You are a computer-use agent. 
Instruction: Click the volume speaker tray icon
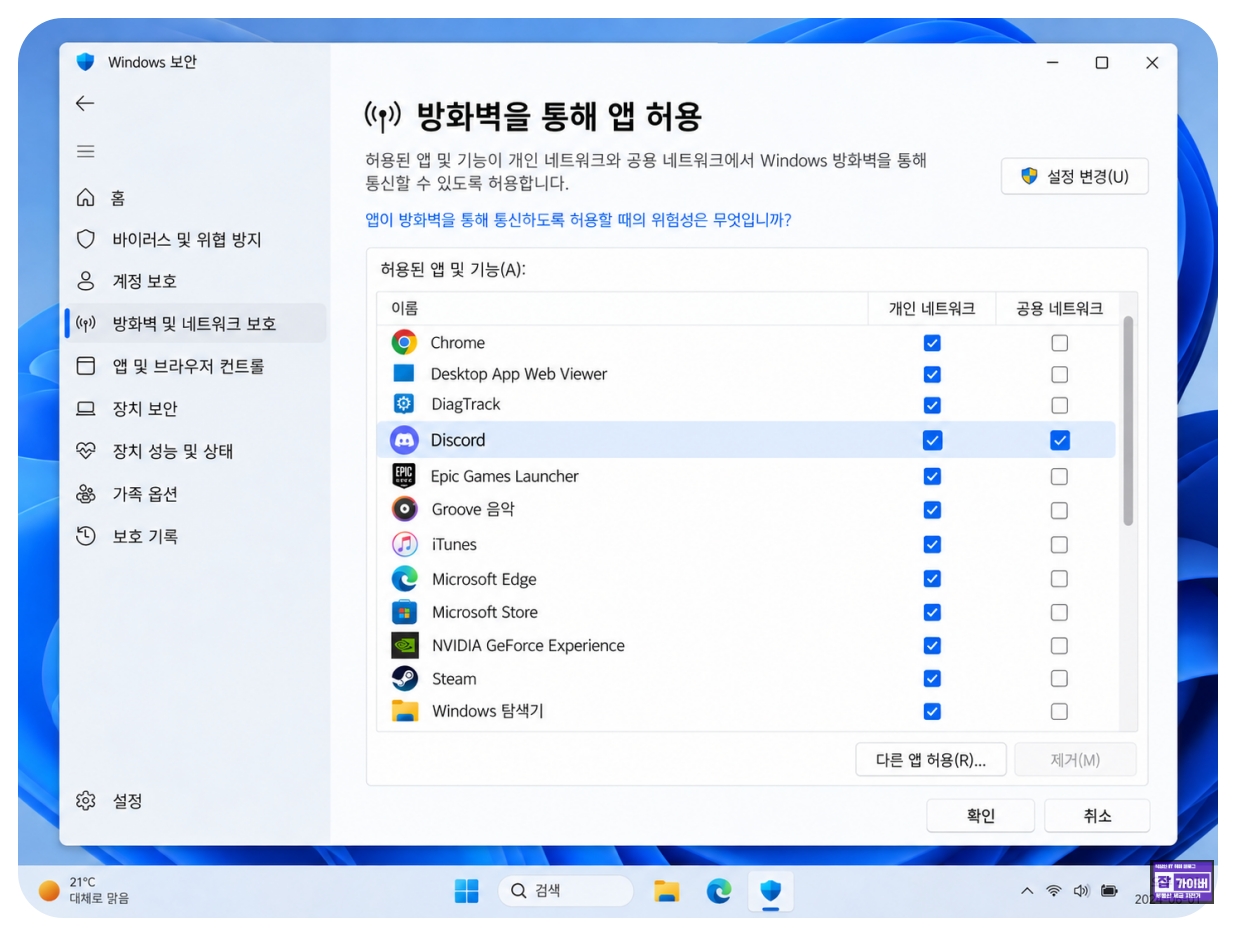click(x=1081, y=890)
